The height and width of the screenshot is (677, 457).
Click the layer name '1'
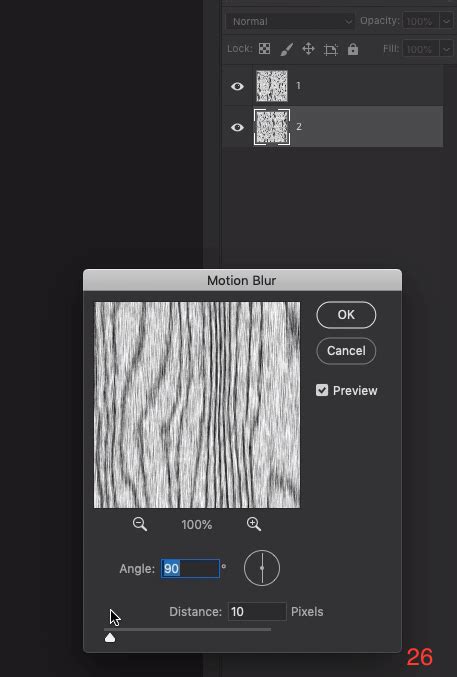tap(298, 85)
